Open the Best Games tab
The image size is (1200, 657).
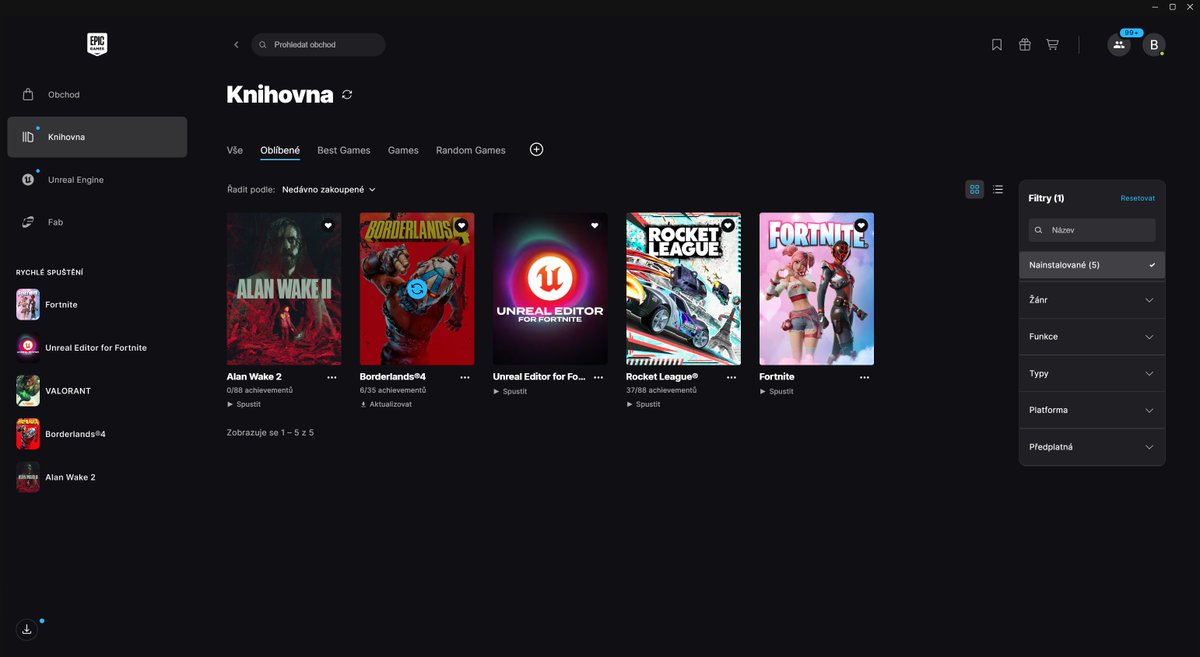tap(344, 150)
